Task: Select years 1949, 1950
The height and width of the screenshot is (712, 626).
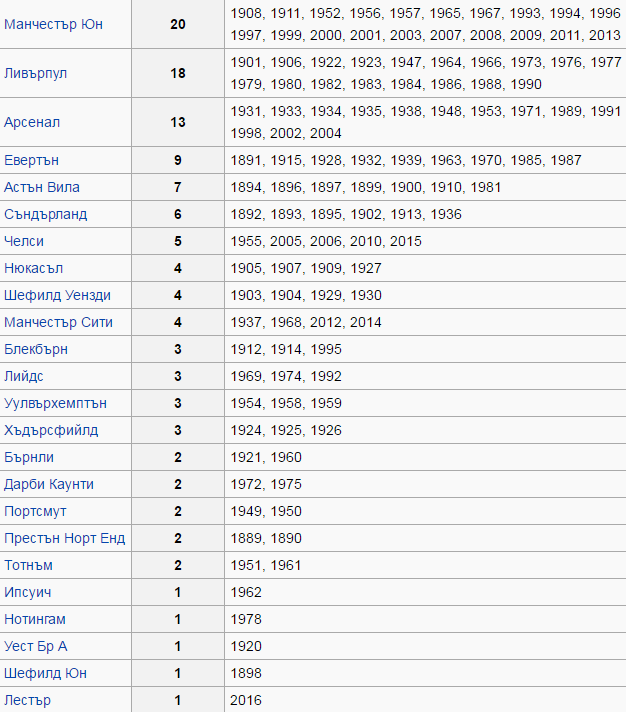Action: 266,511
